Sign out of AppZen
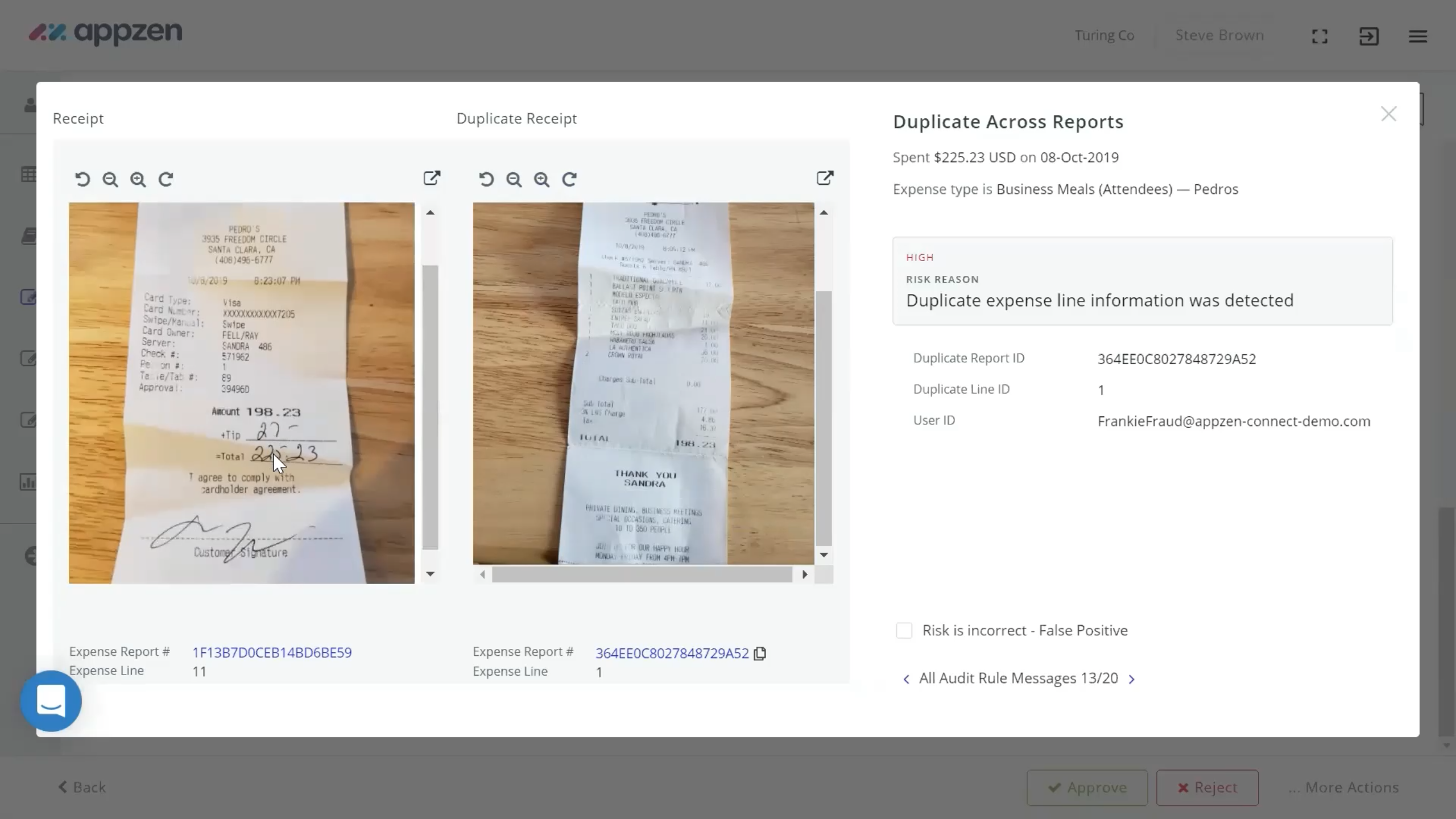This screenshot has width=1456, height=819. point(1368,35)
